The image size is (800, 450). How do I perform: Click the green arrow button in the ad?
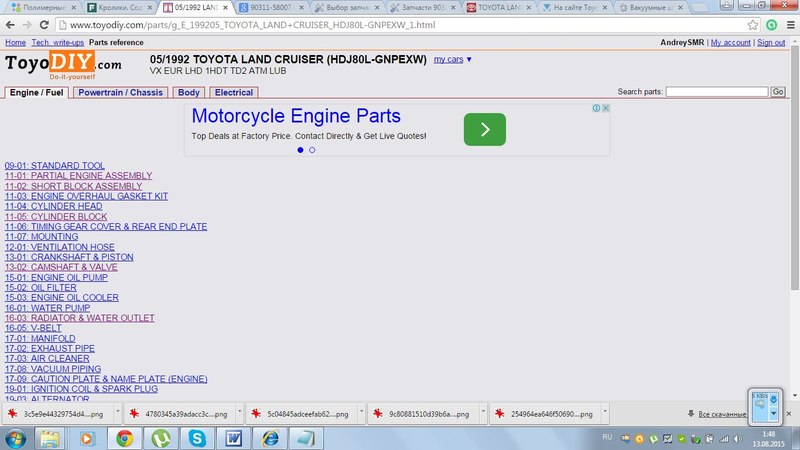(484, 129)
